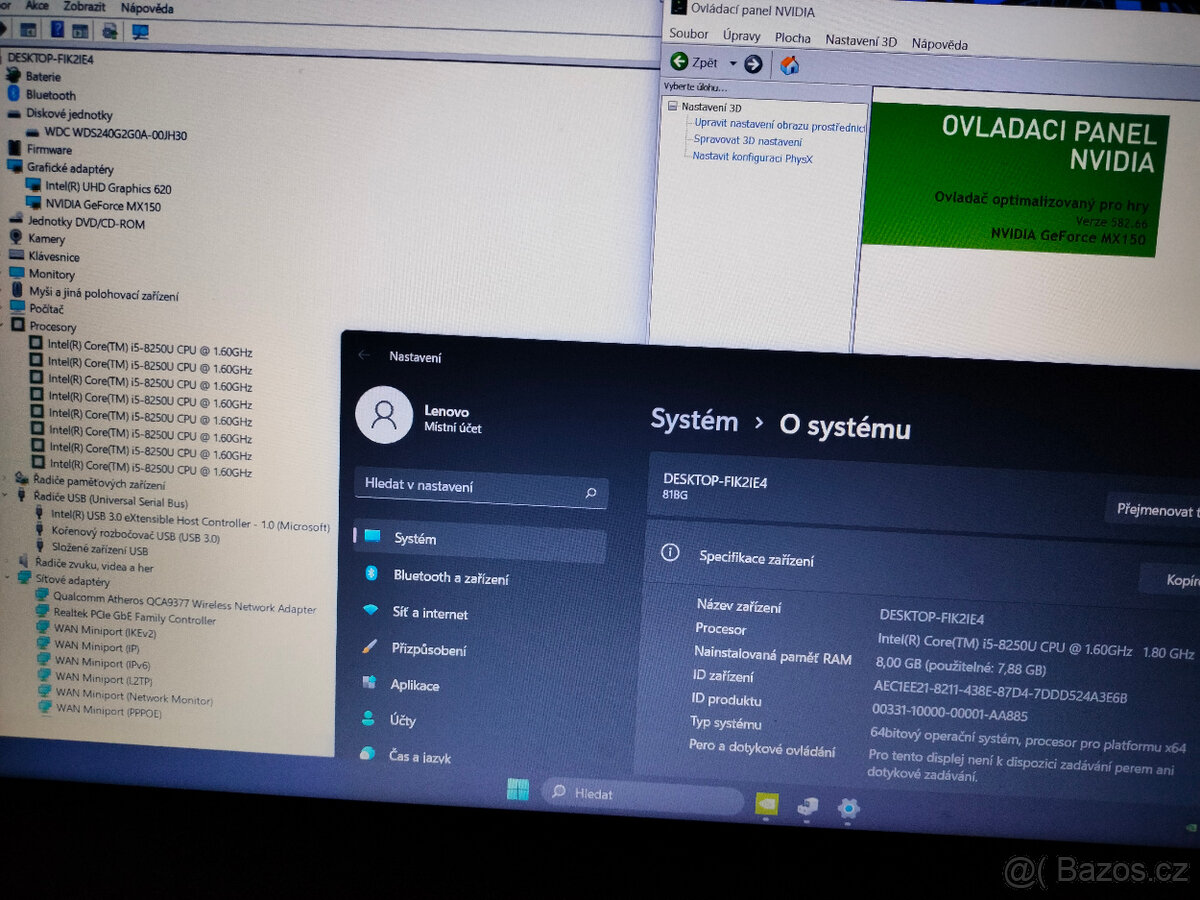
Task: Open Síť a internet settings
Action: pyautogui.click(x=430, y=613)
